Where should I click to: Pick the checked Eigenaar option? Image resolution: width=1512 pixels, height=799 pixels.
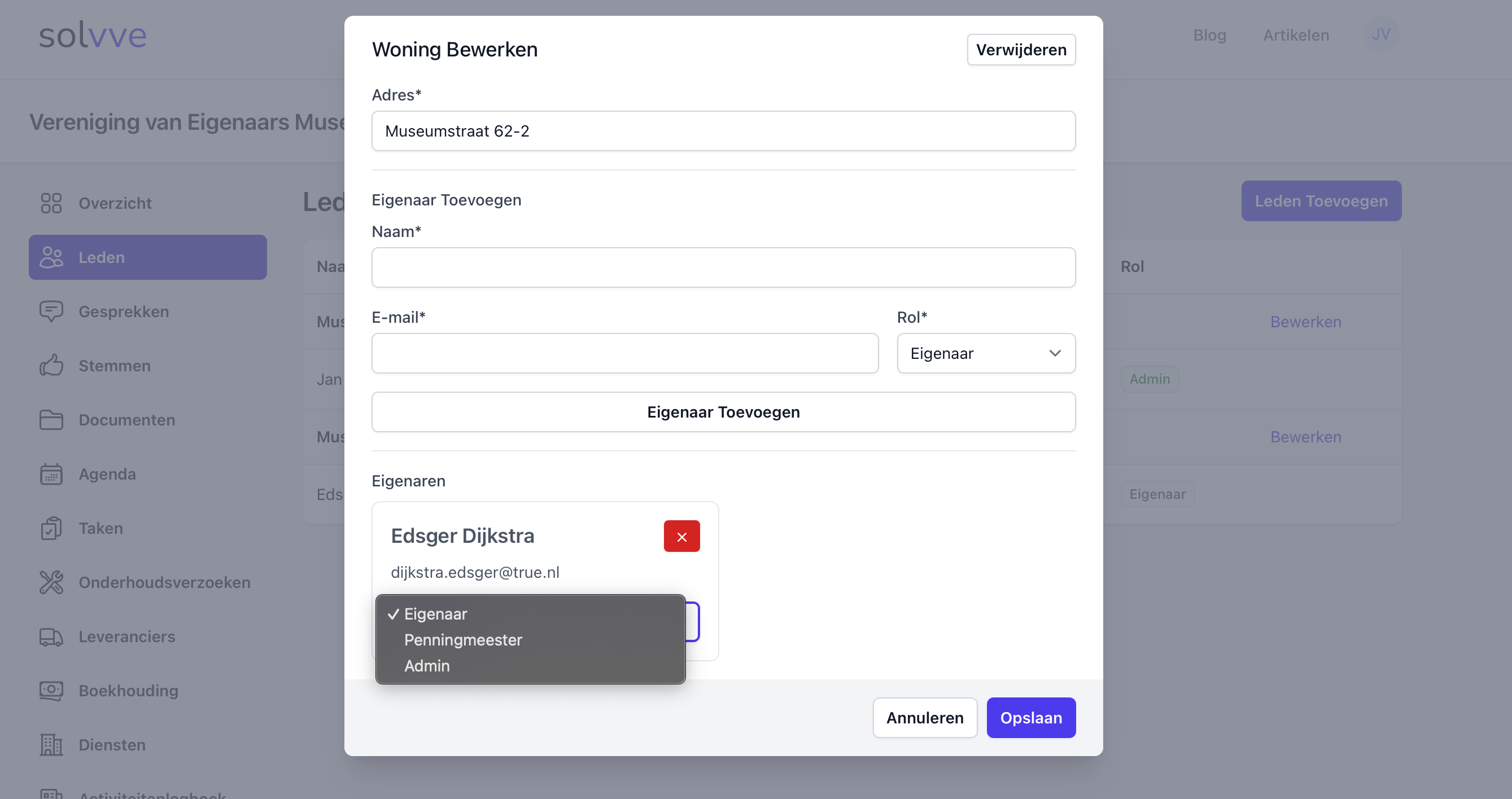point(435,614)
